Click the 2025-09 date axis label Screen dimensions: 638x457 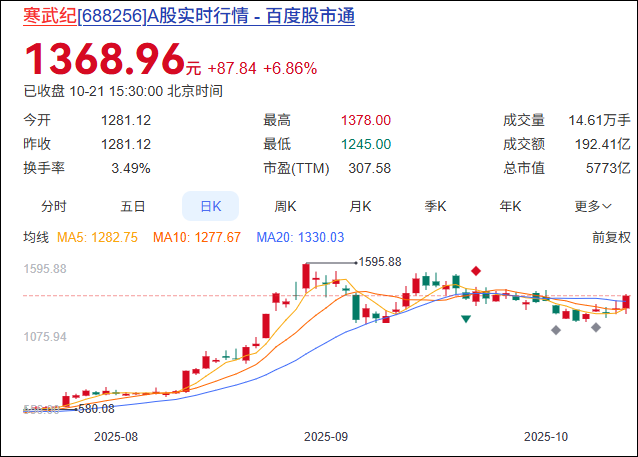click(x=325, y=437)
